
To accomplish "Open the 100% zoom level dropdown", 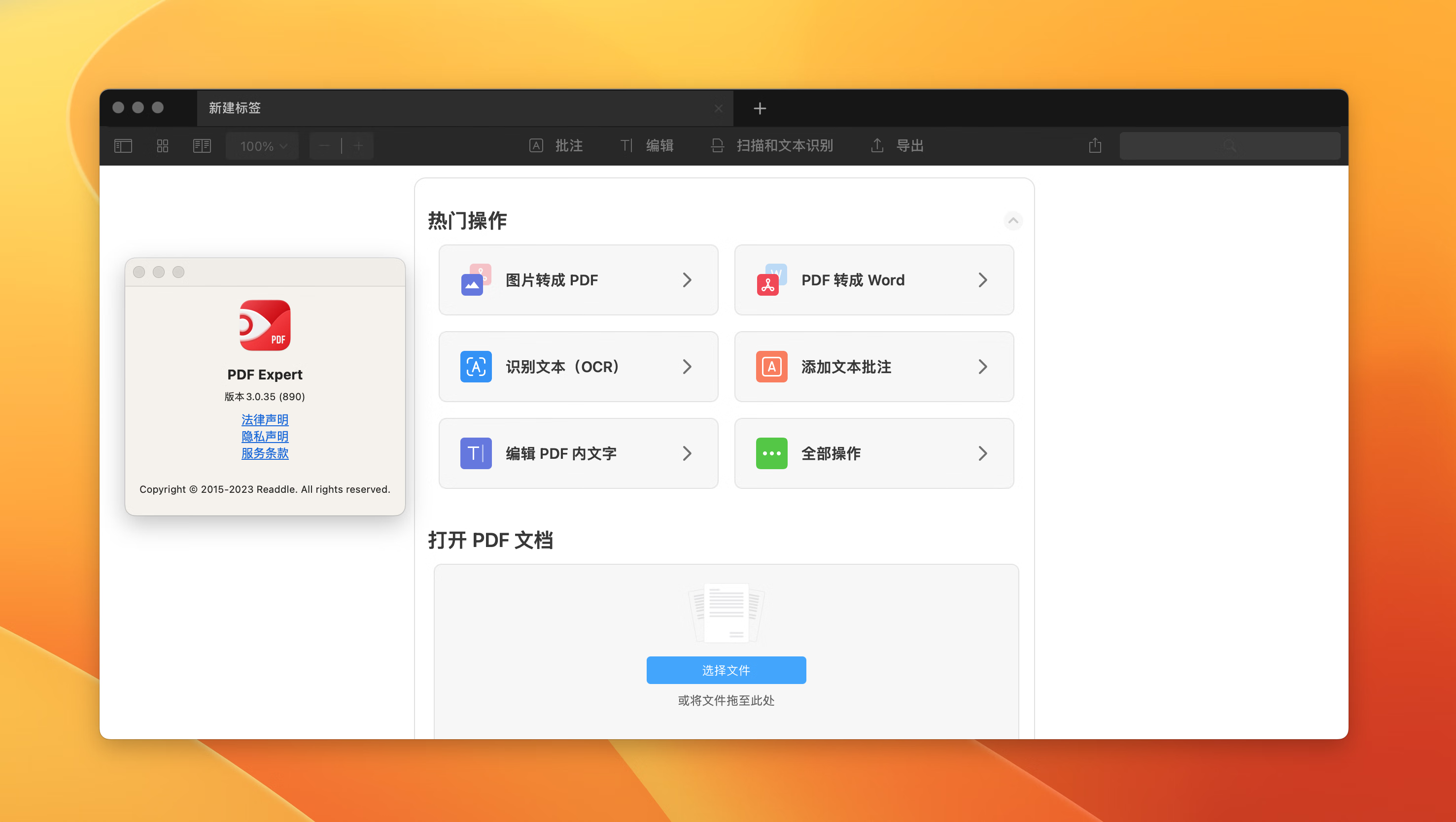I will click(x=263, y=146).
